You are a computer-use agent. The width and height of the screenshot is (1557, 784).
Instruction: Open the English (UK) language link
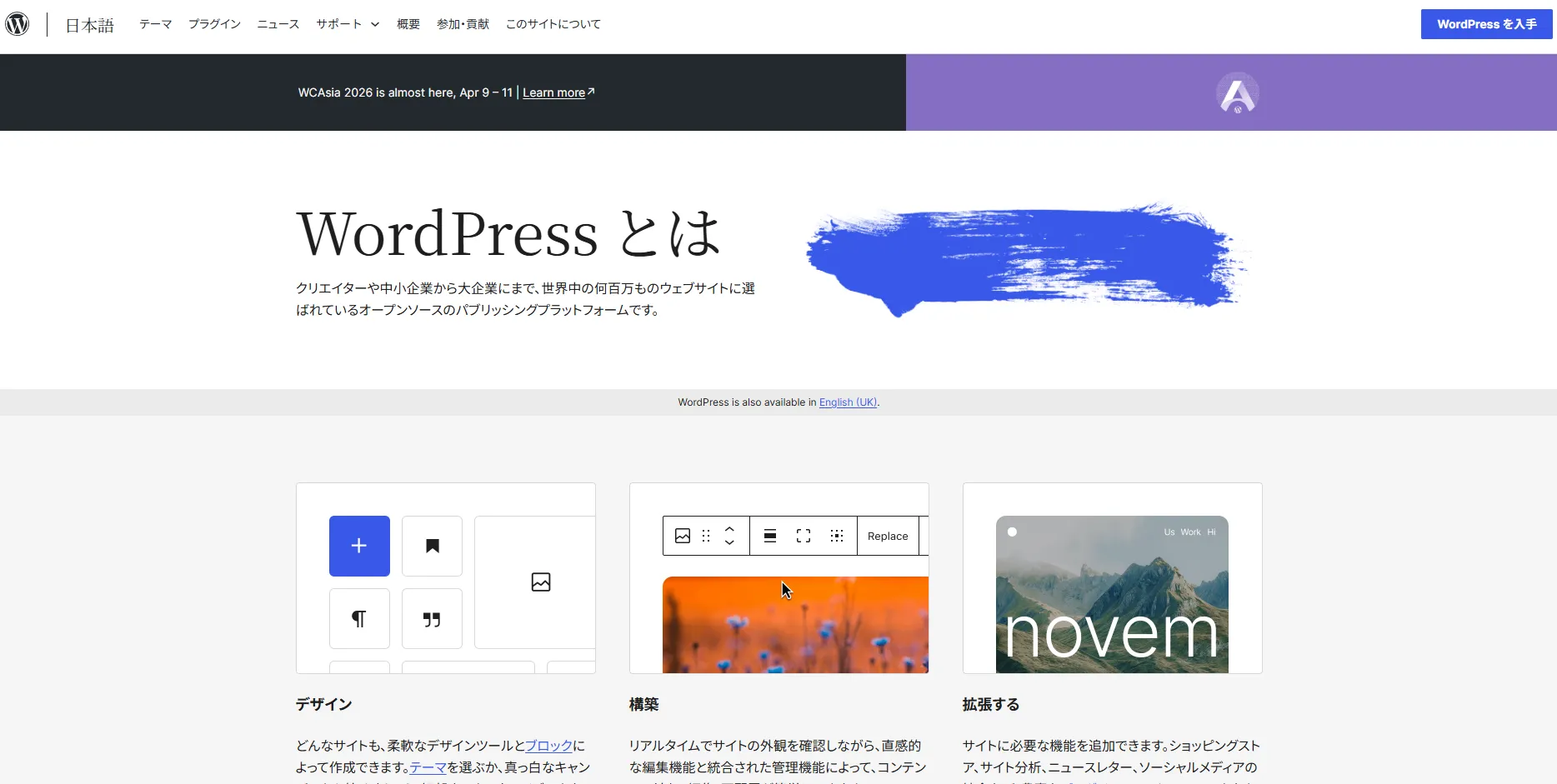click(847, 402)
